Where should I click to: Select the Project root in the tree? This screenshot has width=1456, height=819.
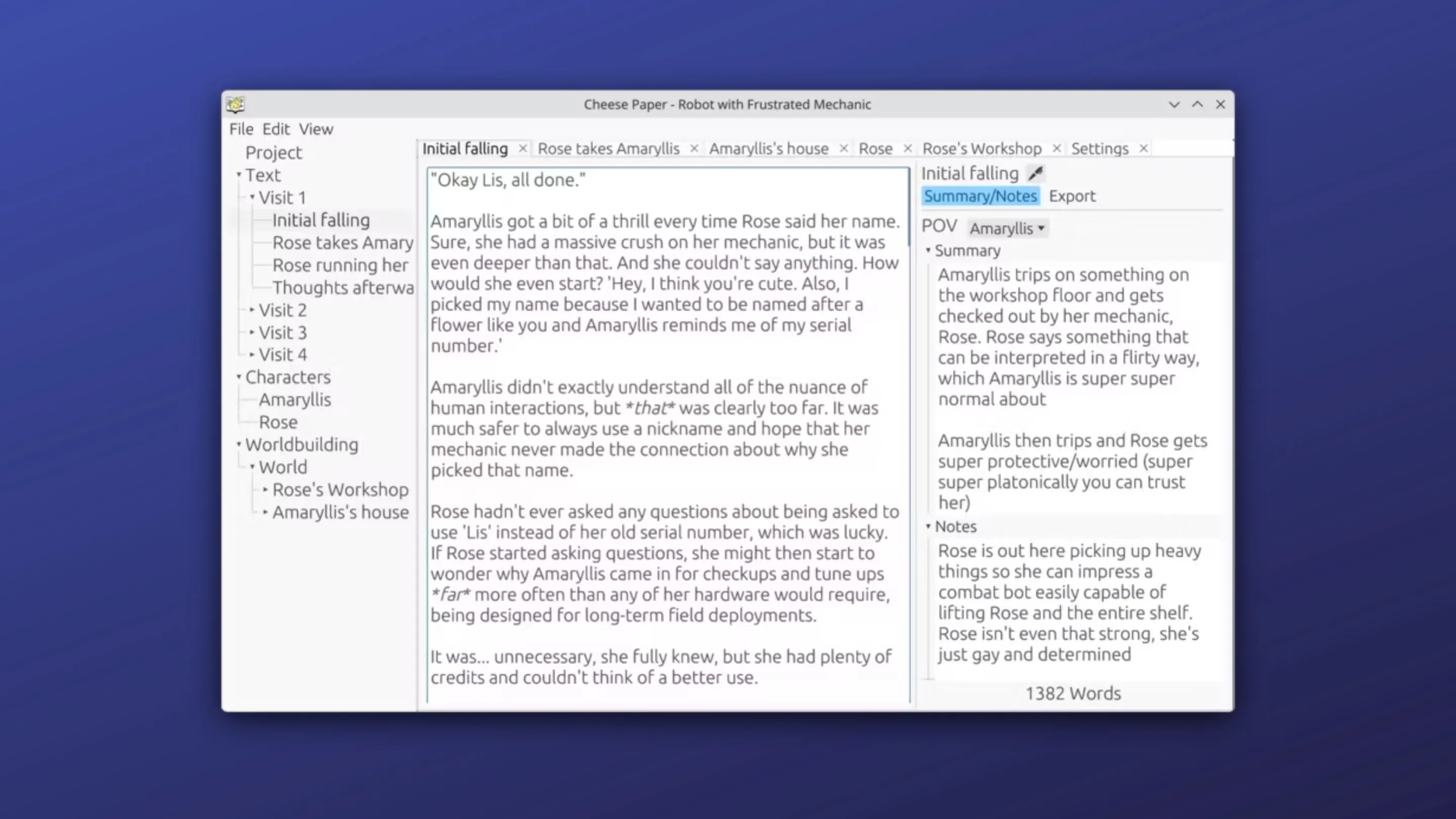(274, 153)
